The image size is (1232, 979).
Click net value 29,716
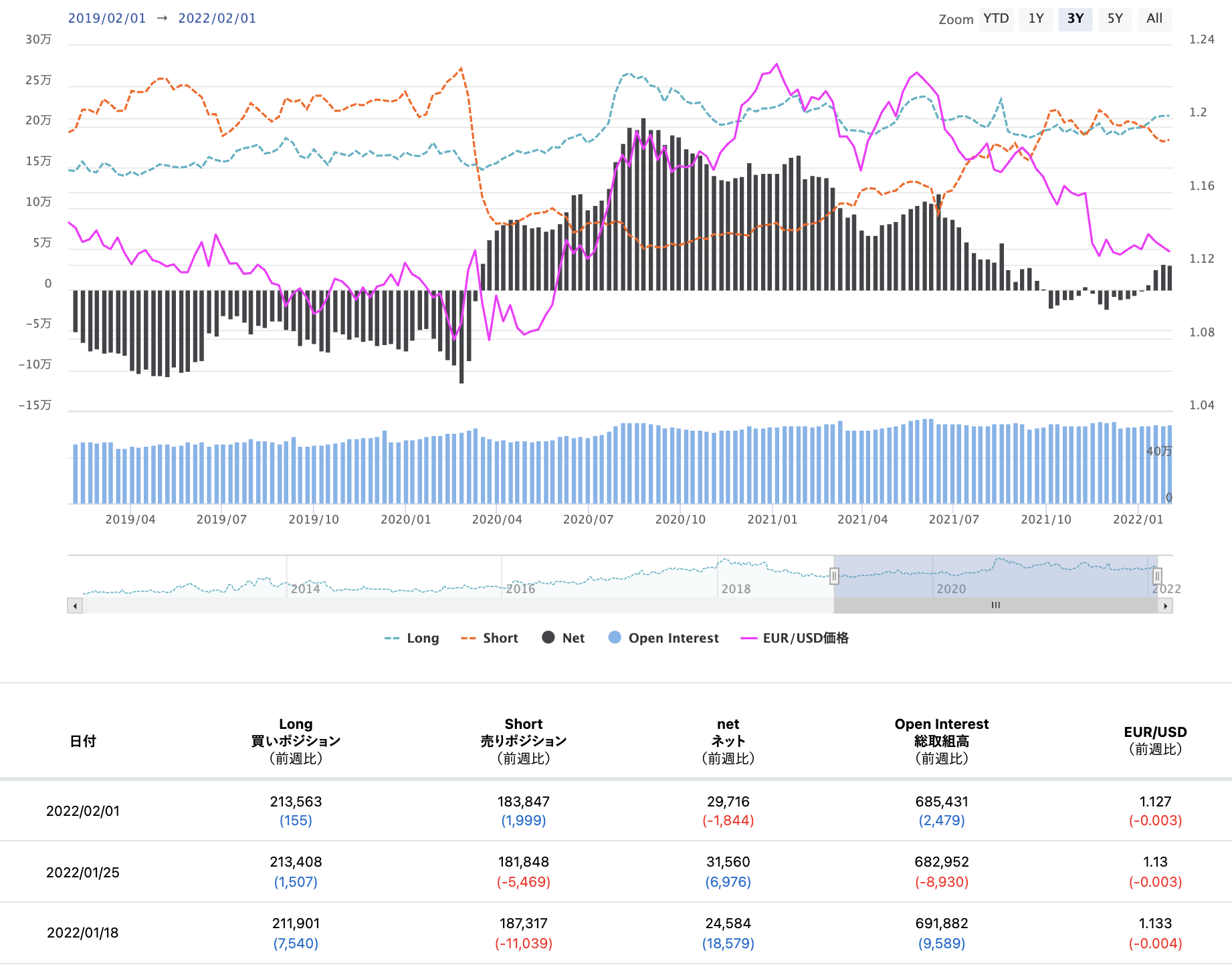point(728,801)
